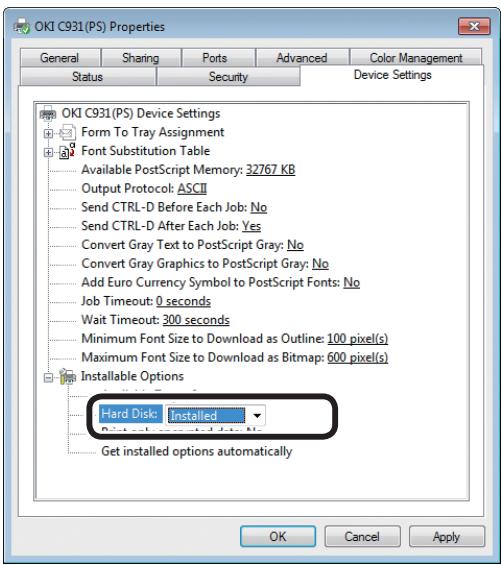Select Send CTRL-D Before Each Job label
Screen dimensions: 501x565
pyautogui.click(x=164, y=207)
